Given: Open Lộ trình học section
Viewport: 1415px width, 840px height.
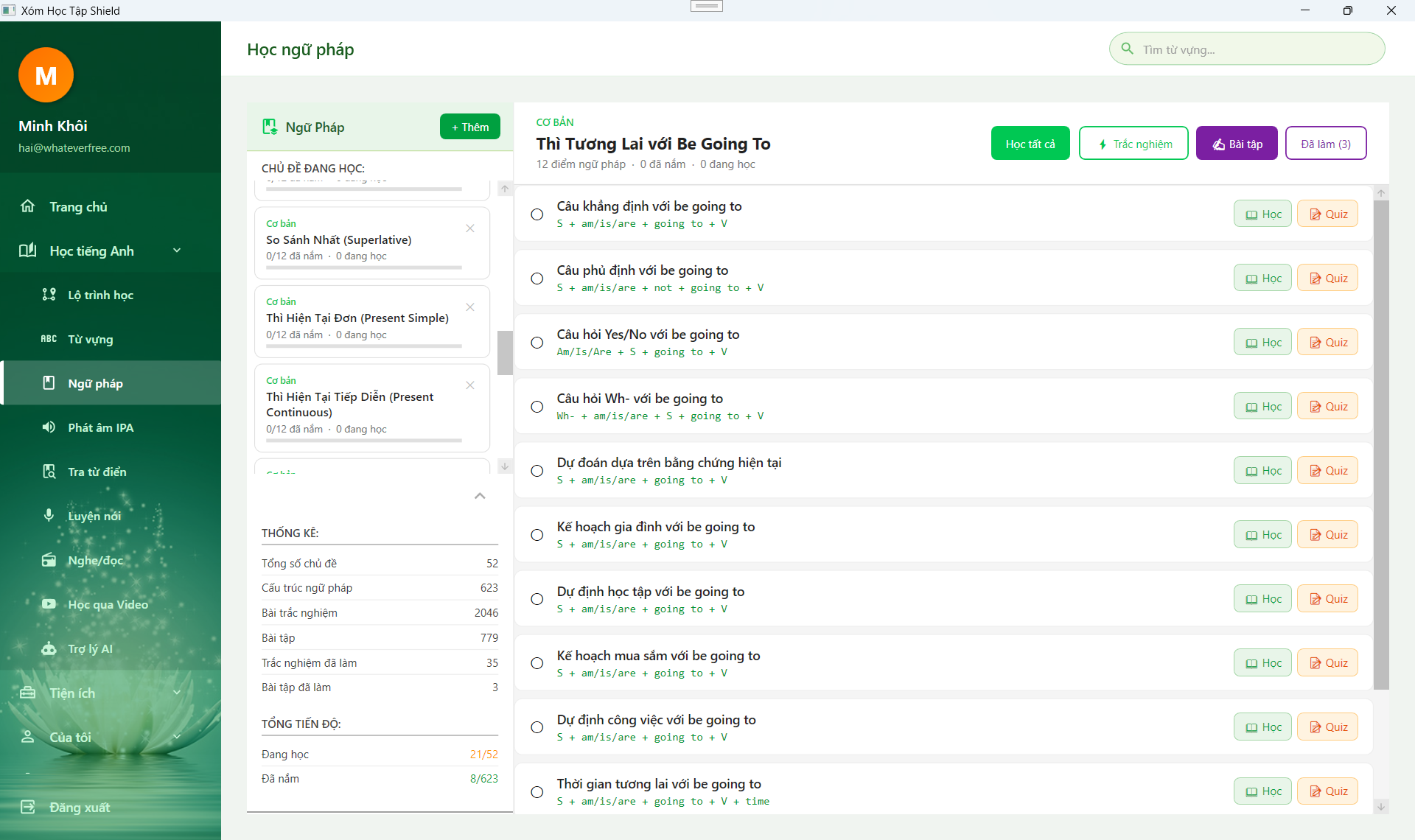Looking at the screenshot, I should tap(111, 295).
